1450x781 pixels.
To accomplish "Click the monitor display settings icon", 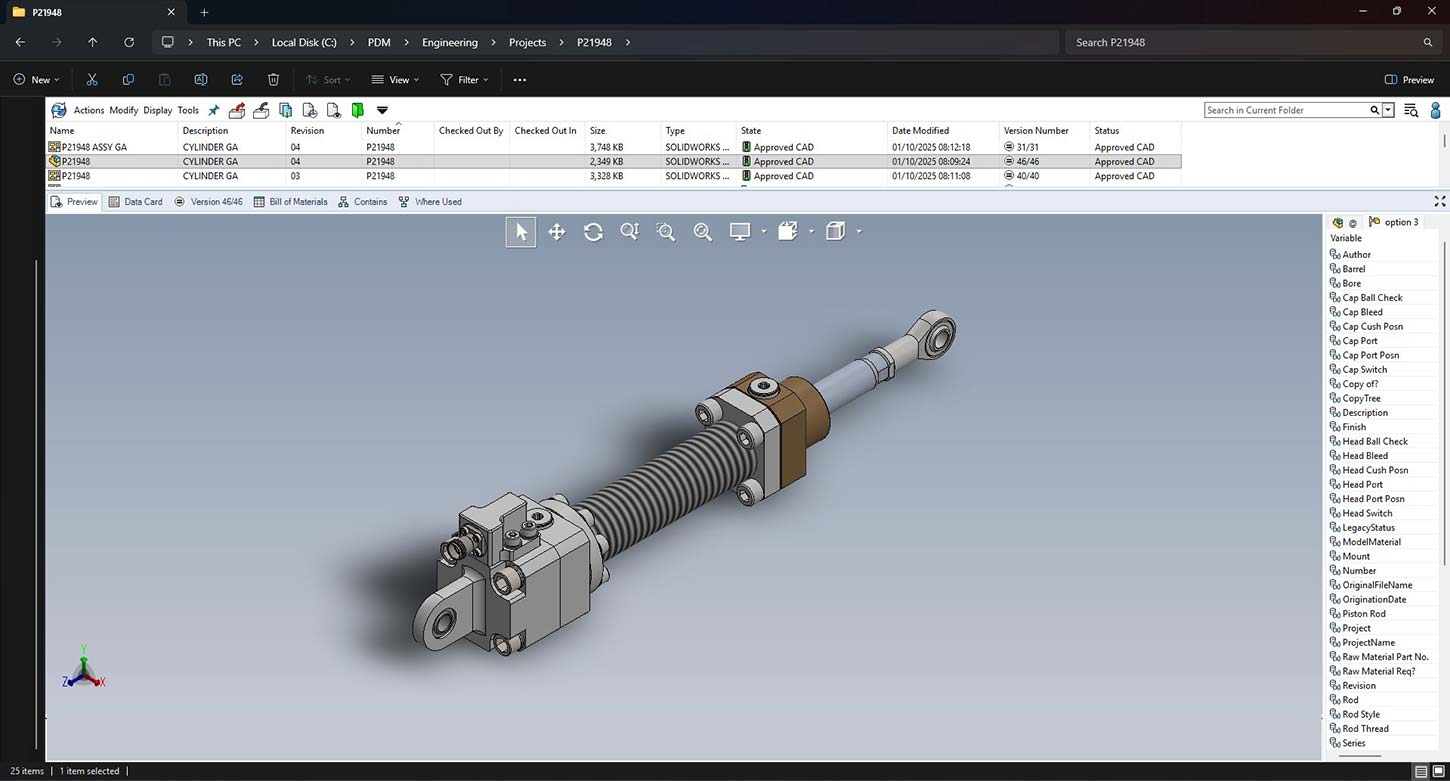I will point(740,232).
